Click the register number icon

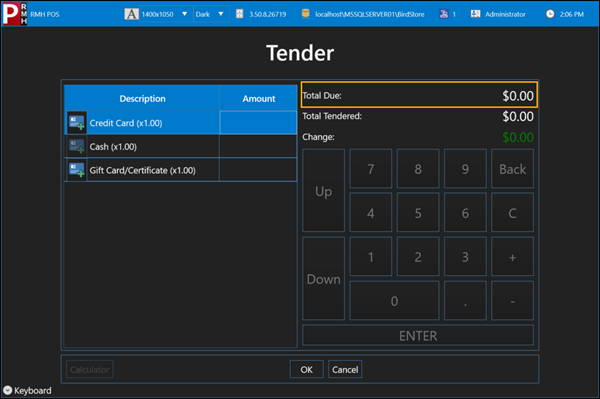tap(443, 14)
